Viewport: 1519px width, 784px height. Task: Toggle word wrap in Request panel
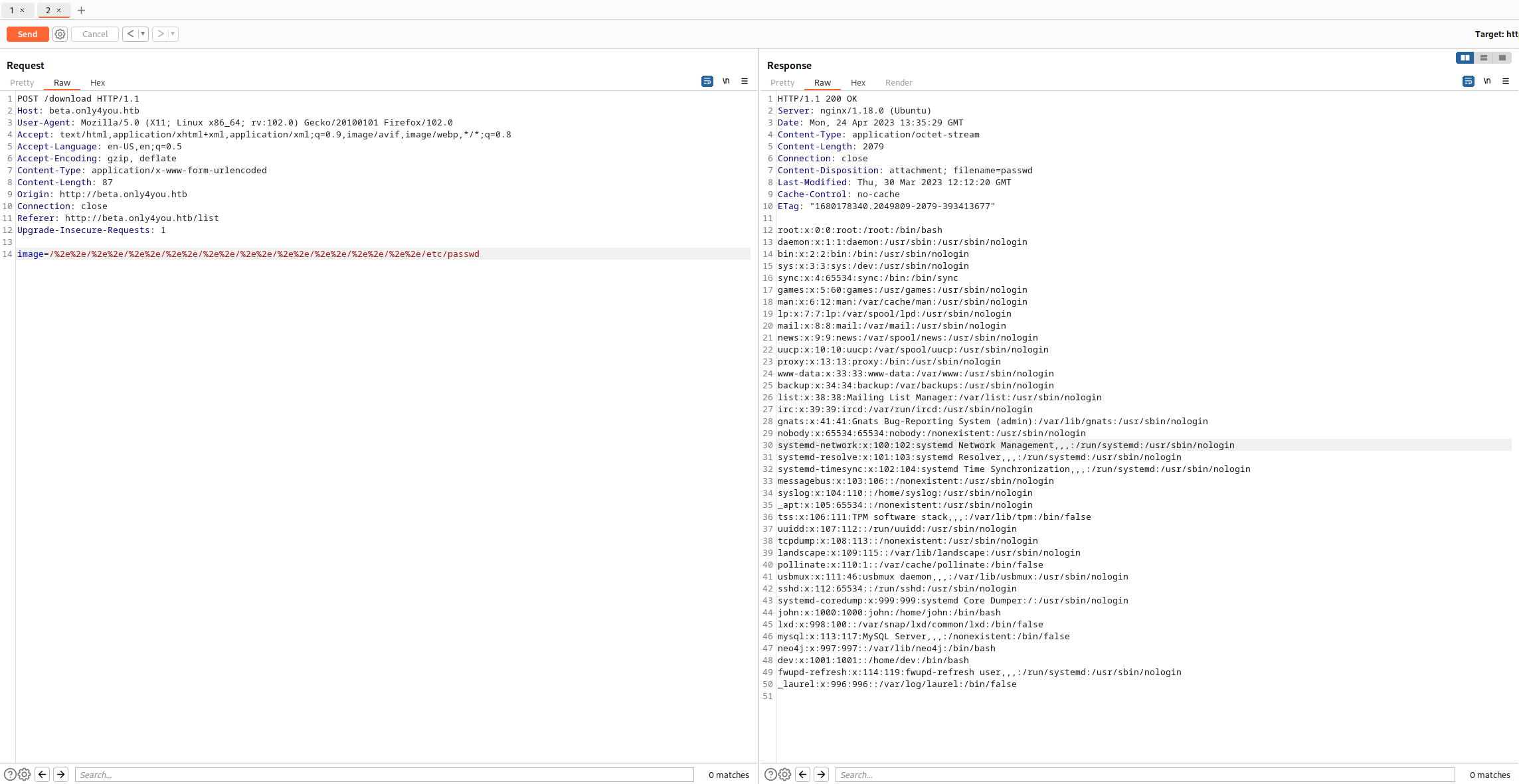[707, 81]
